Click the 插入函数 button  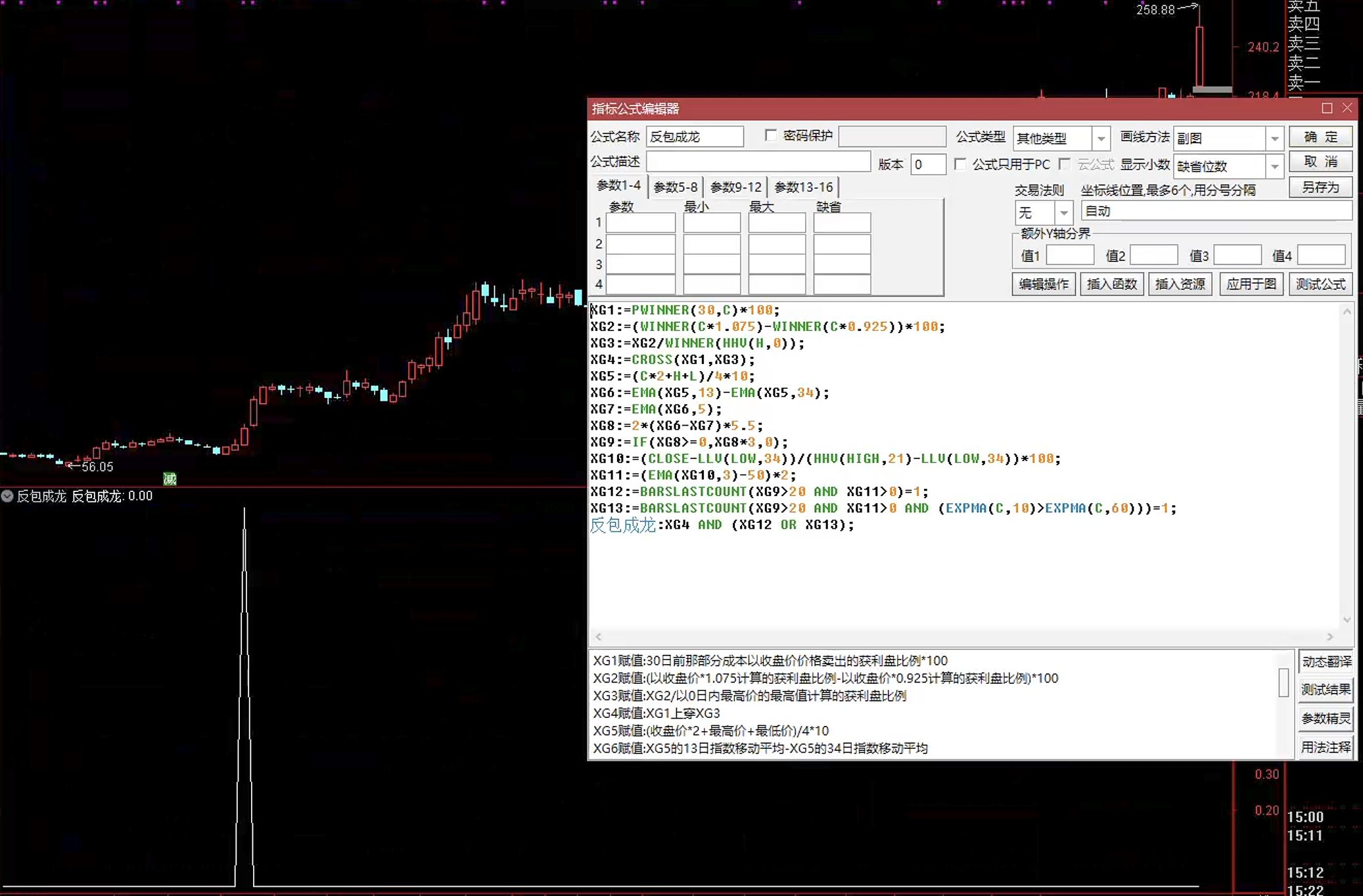click(x=1112, y=284)
